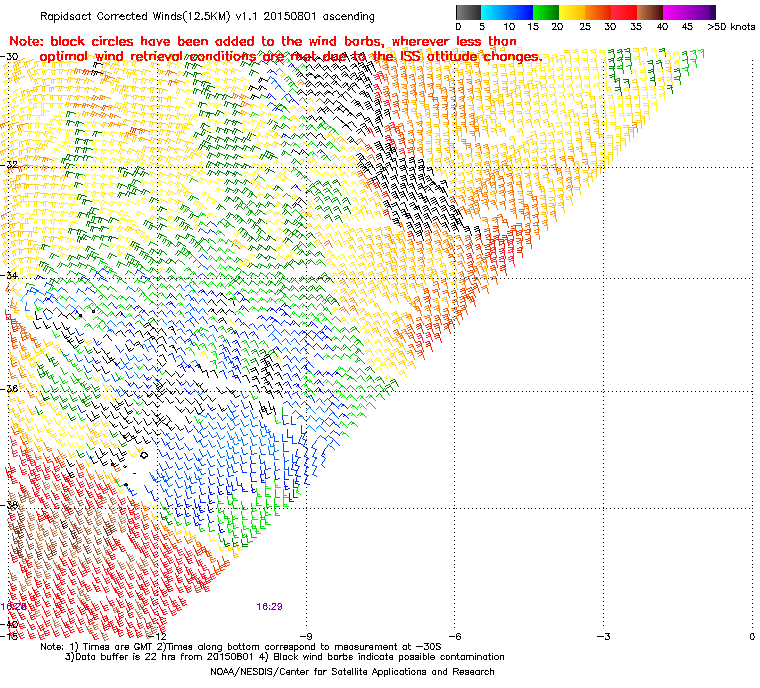Click the '-6' longitude axis label
This screenshot has width=760, height=688.
455,636
